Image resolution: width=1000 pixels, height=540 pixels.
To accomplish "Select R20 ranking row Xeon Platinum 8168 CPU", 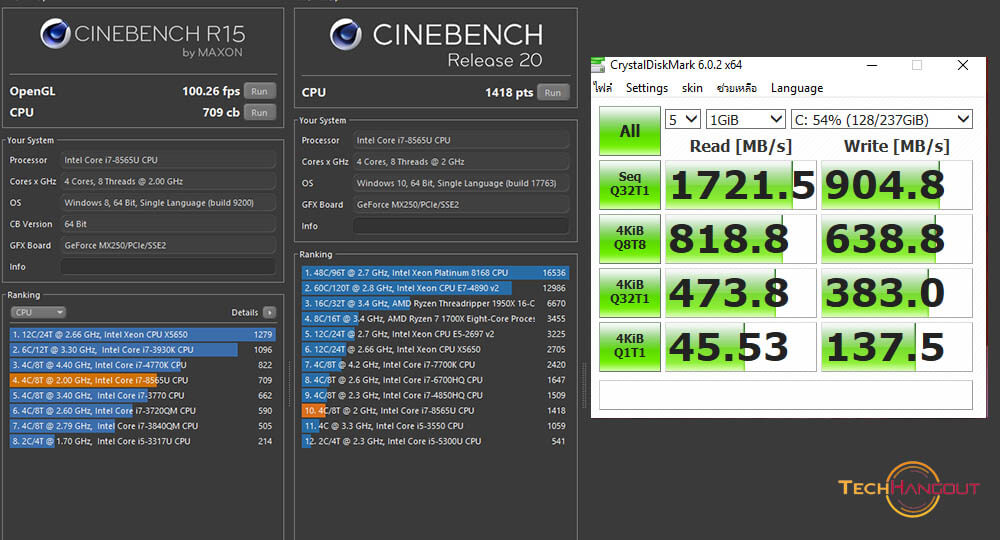I will click(435, 272).
